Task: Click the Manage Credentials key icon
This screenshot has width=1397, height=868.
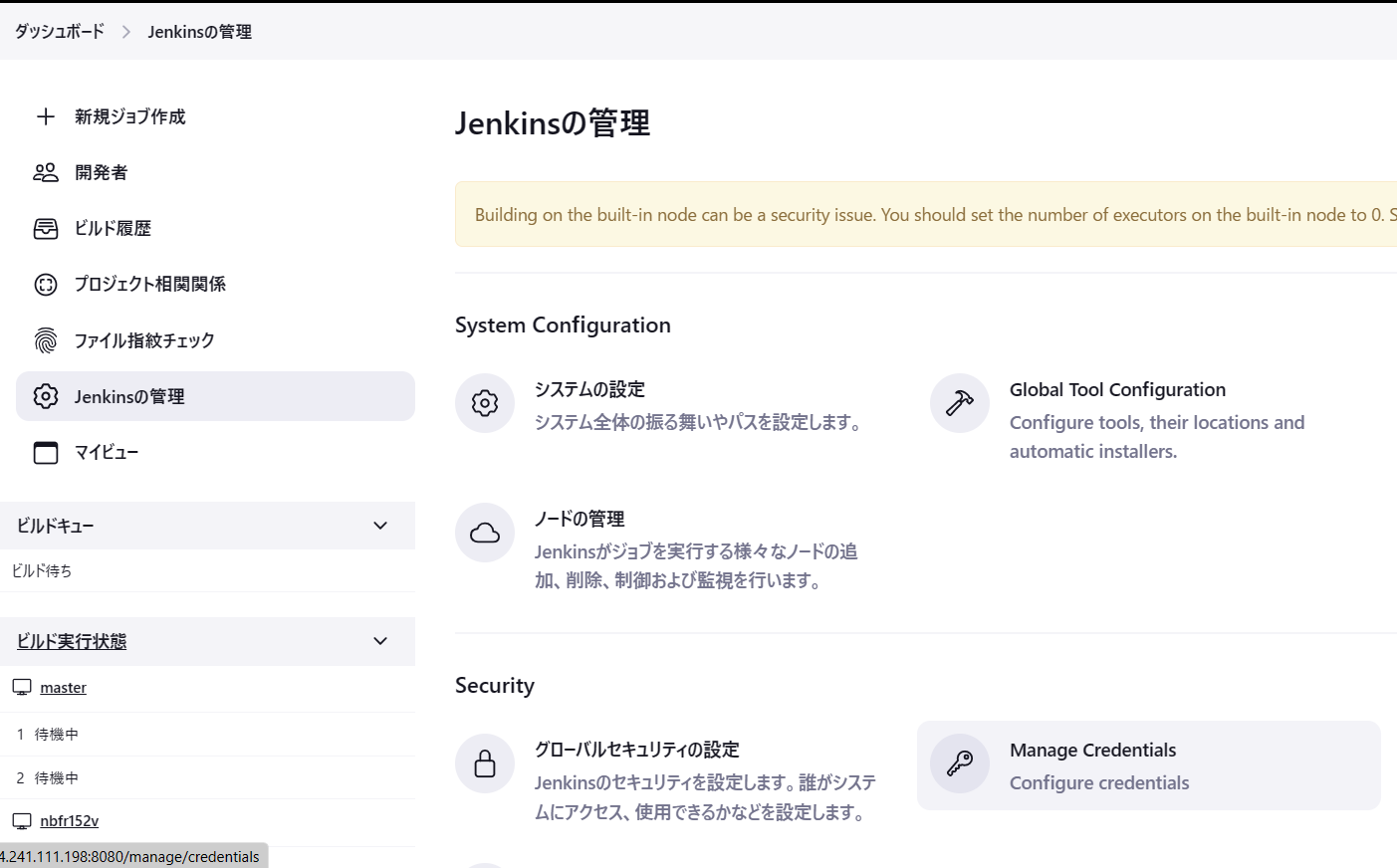Action: tap(959, 763)
